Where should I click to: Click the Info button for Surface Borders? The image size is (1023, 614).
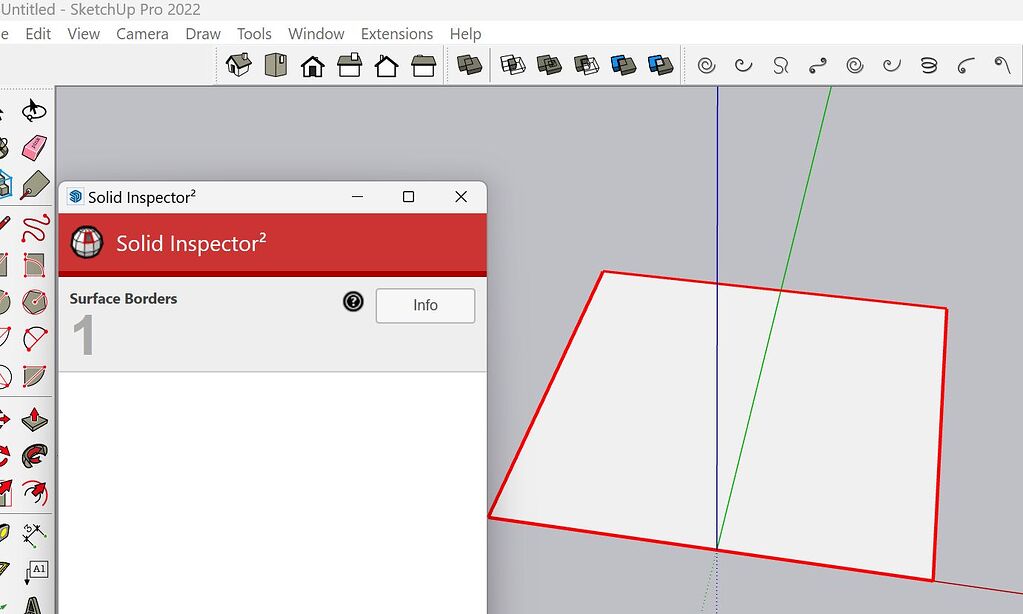pos(425,306)
